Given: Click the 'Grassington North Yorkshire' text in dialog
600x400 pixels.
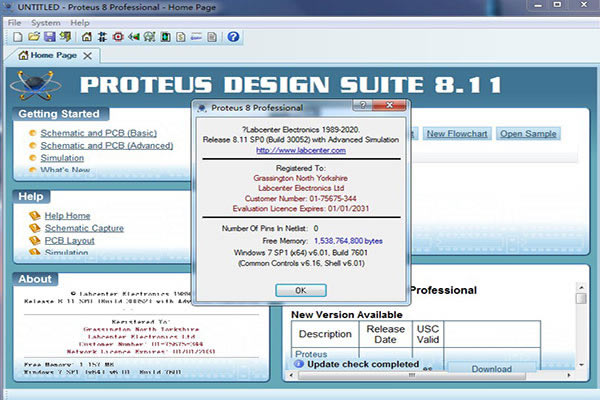Looking at the screenshot, I should pyautogui.click(x=300, y=178).
